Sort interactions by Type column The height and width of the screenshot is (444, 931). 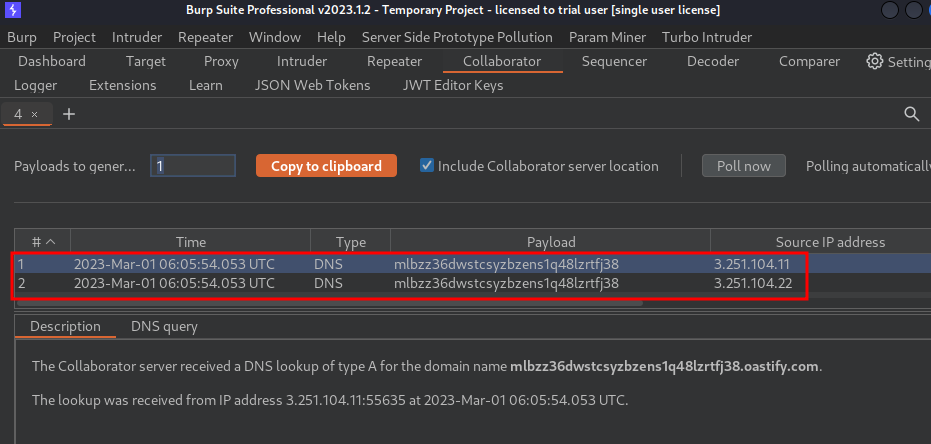click(350, 242)
